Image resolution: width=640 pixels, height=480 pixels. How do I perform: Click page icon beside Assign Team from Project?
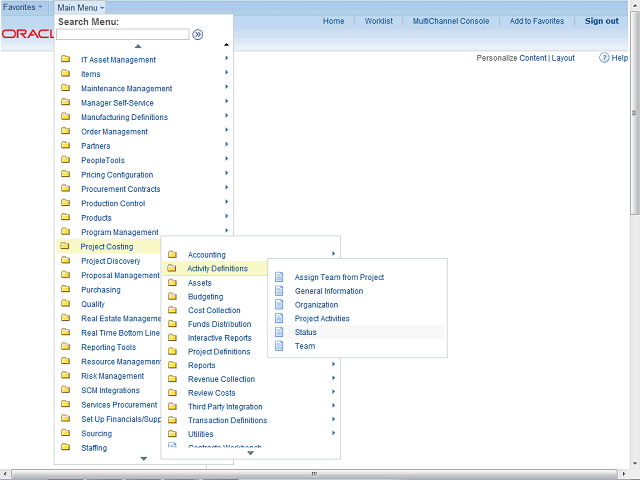point(279,277)
